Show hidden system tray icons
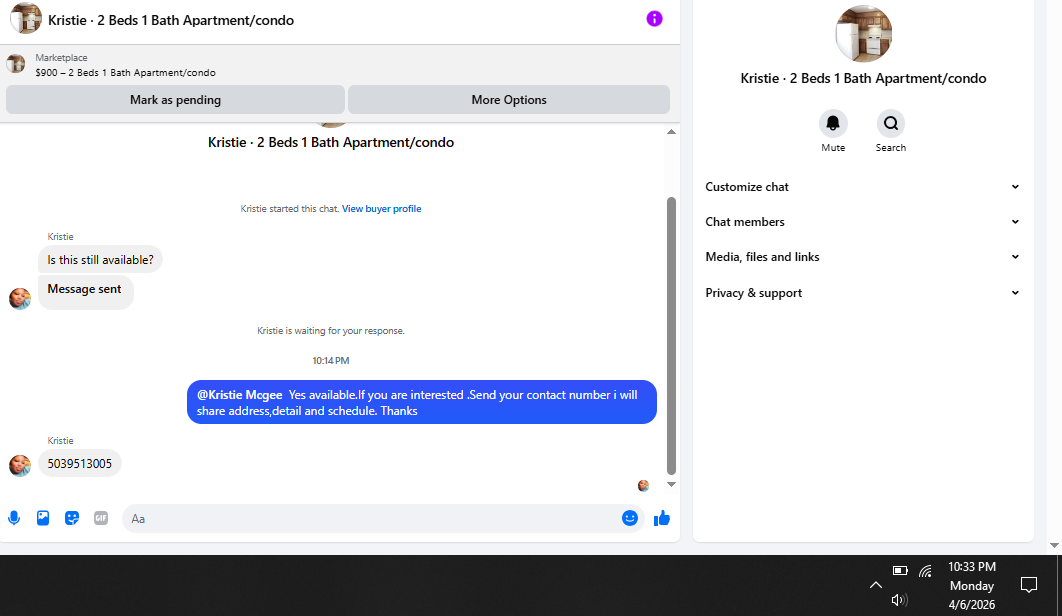Screen dimensions: 1062x616 tap(876, 585)
